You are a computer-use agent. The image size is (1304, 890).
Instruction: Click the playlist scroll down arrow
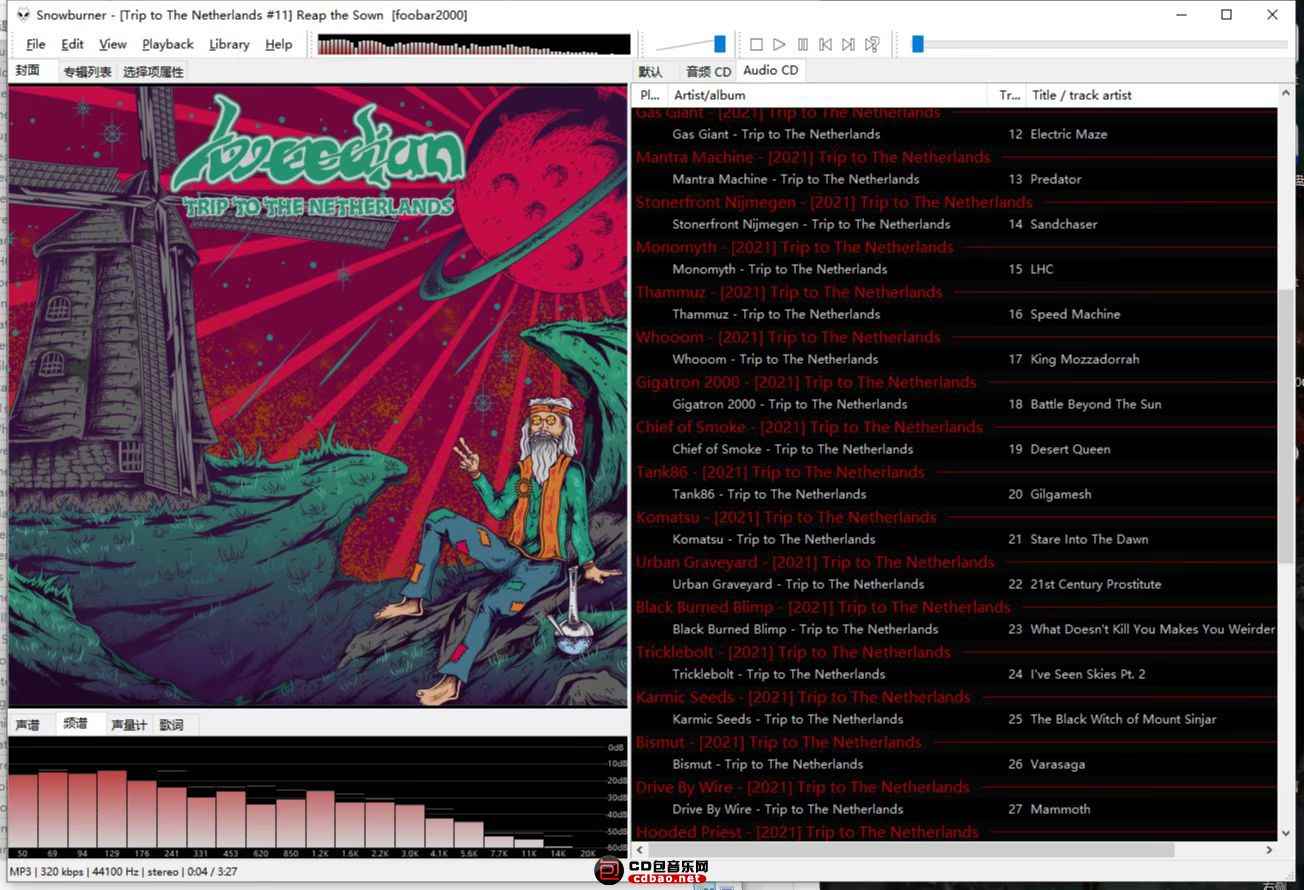(1285, 832)
